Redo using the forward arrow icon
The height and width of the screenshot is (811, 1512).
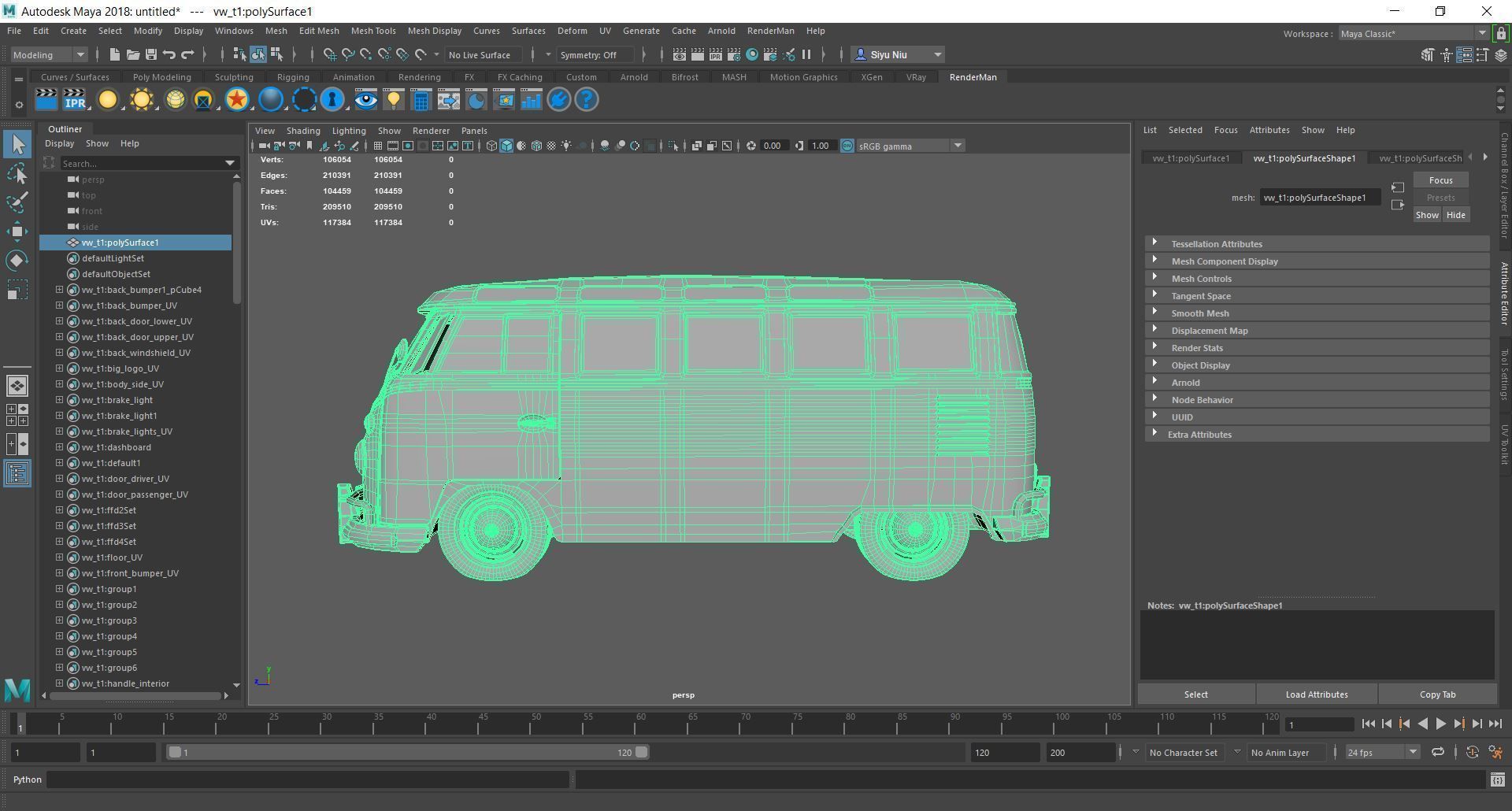click(187, 54)
